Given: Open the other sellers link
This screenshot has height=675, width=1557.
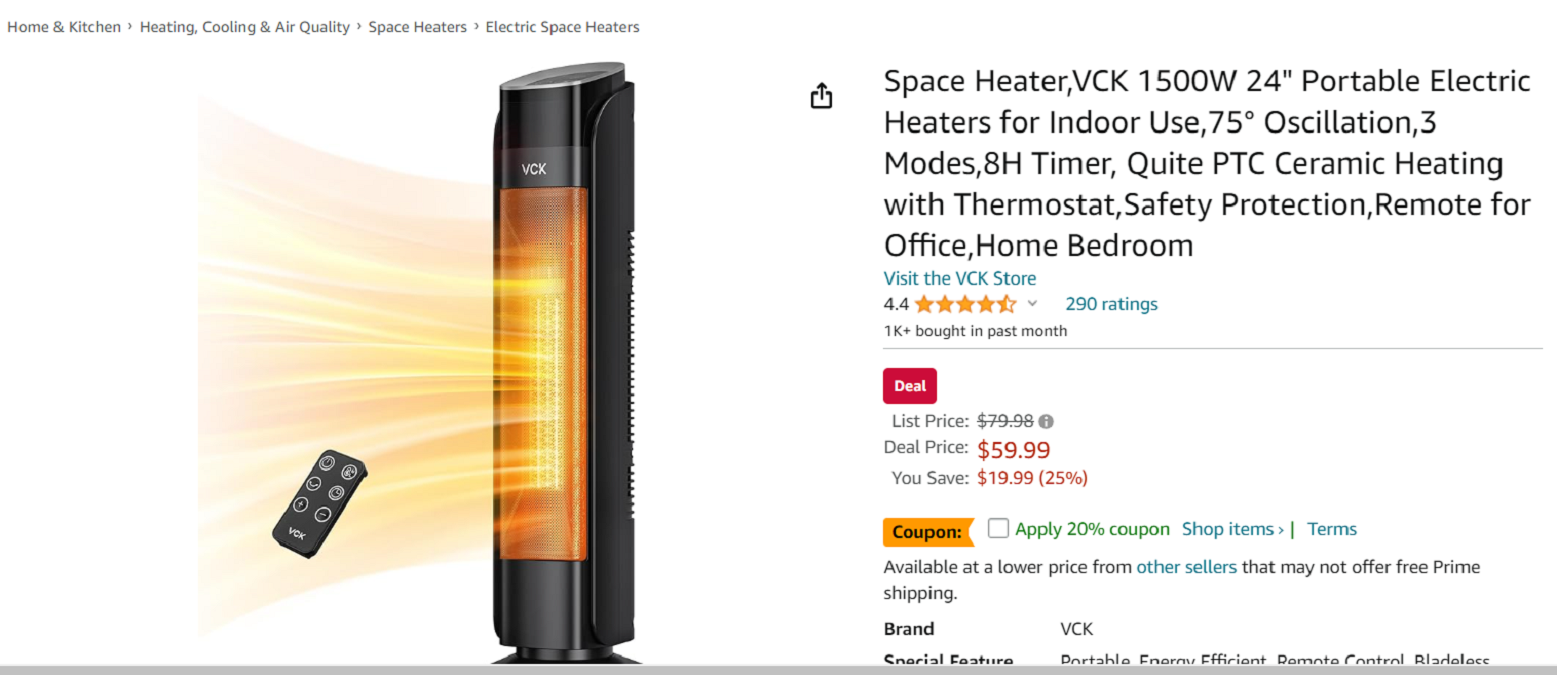Looking at the screenshot, I should click(x=1186, y=566).
